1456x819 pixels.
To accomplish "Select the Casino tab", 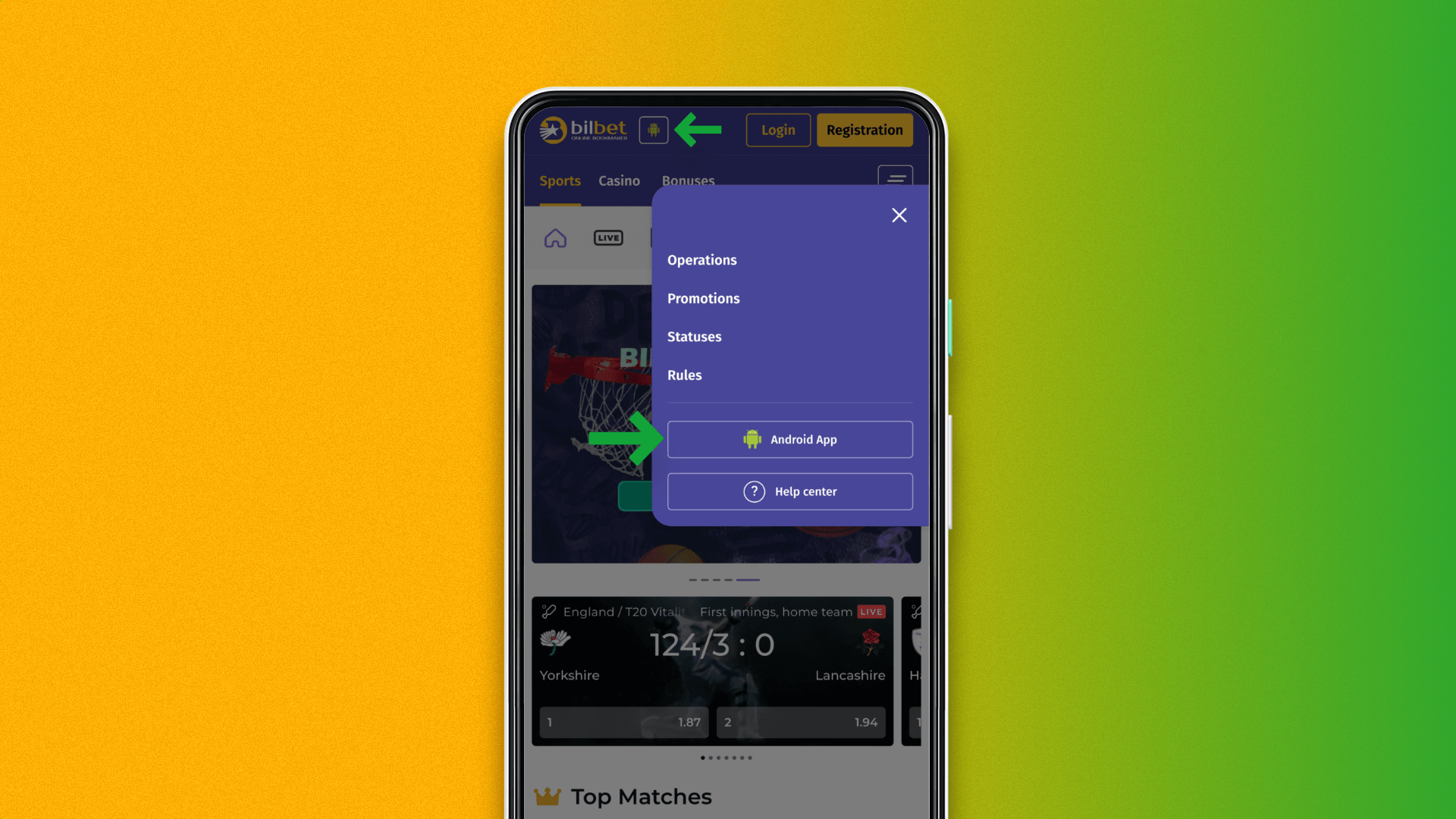I will pyautogui.click(x=619, y=180).
